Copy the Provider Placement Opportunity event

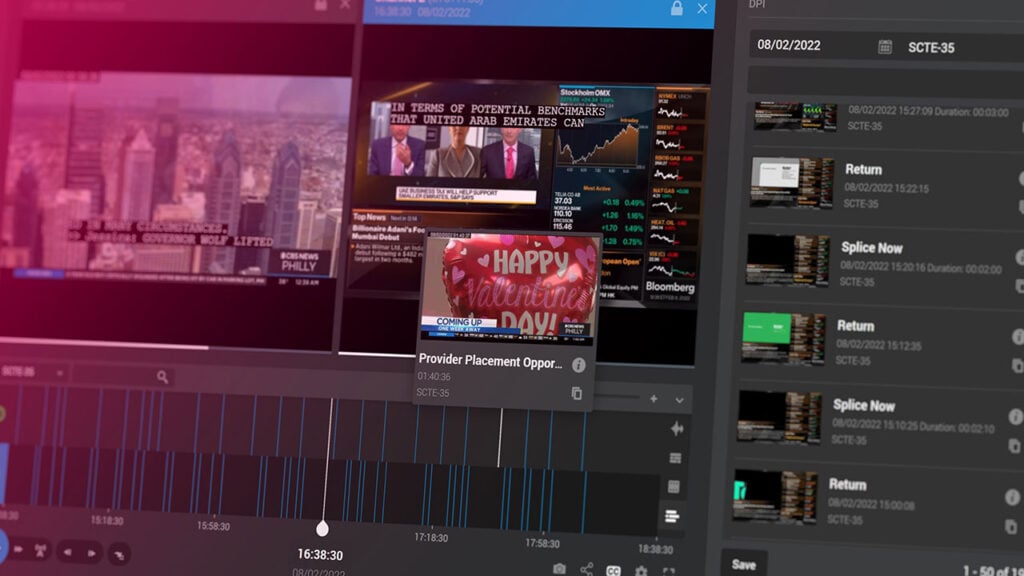(577, 393)
